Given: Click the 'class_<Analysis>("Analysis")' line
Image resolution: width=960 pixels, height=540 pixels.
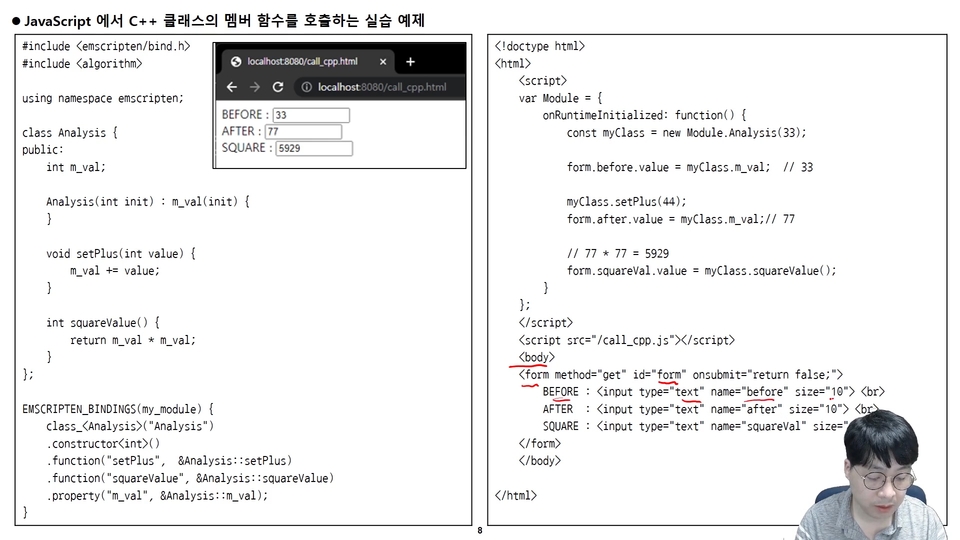Looking at the screenshot, I should (130, 426).
